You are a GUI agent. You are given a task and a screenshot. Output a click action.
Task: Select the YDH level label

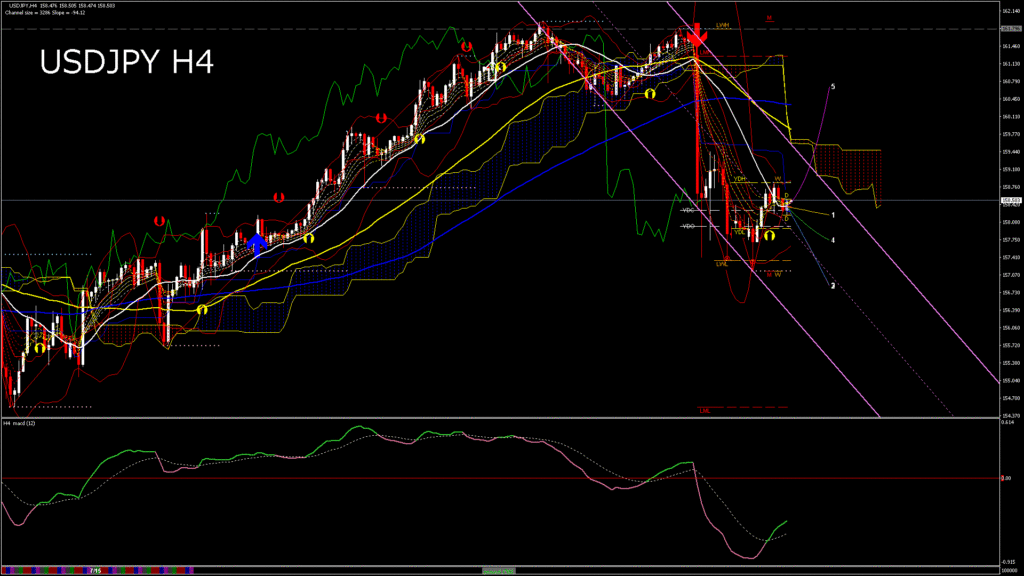740,179
